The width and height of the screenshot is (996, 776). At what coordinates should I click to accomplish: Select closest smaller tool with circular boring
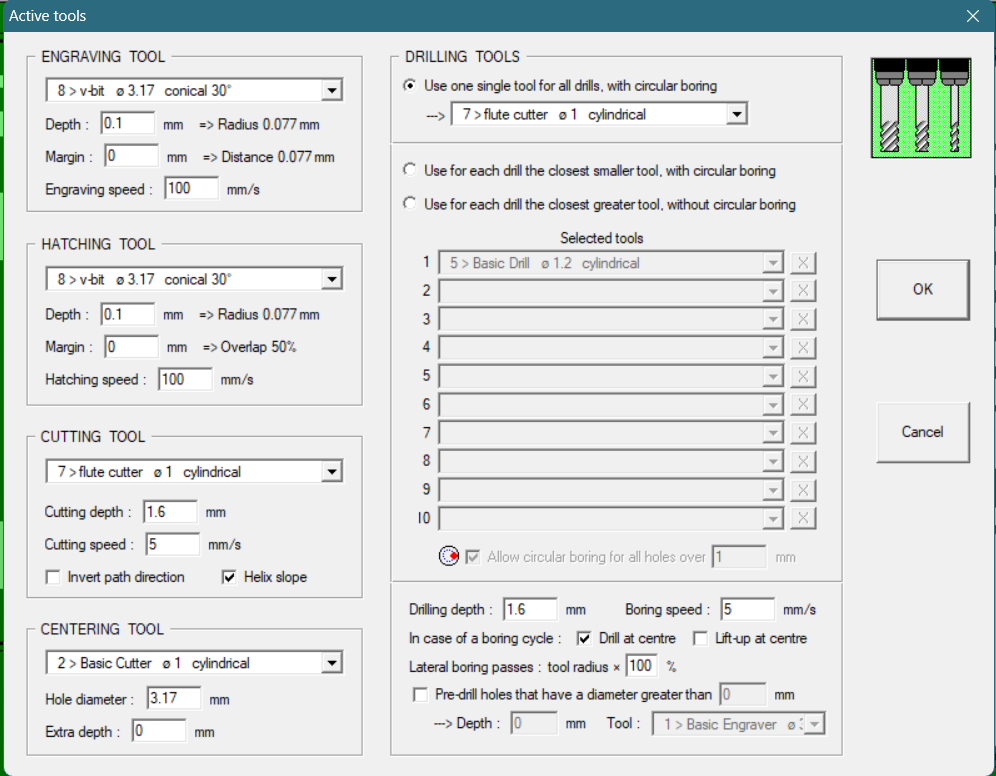coord(410,170)
